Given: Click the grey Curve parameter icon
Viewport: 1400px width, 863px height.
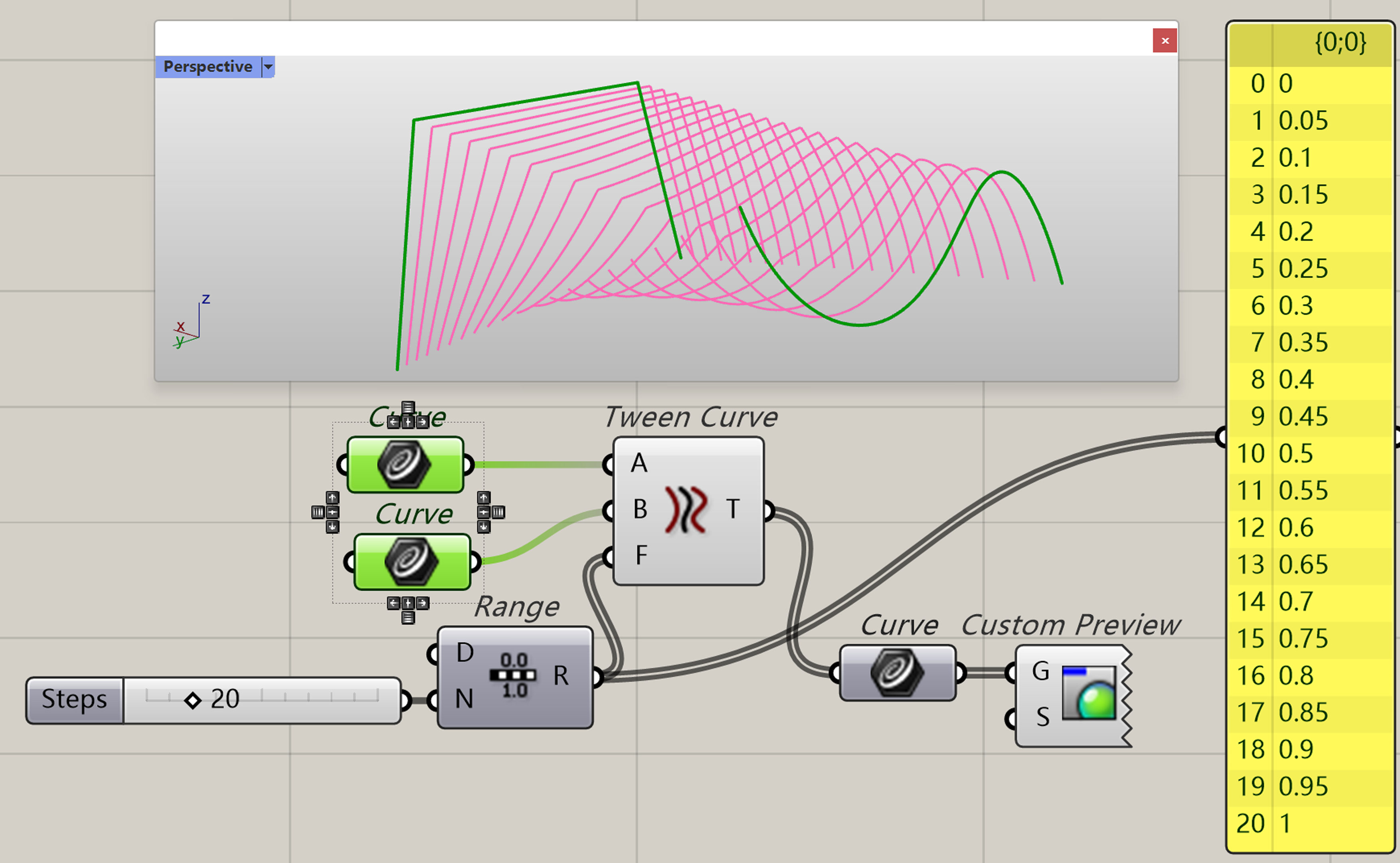Looking at the screenshot, I should [x=897, y=673].
